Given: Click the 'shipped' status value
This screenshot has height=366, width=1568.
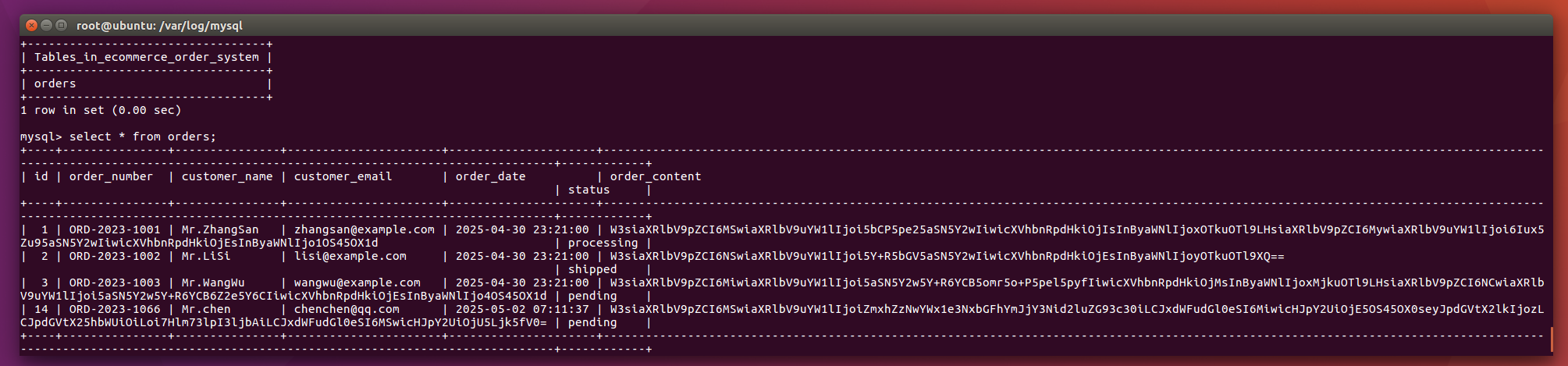Looking at the screenshot, I should tap(592, 269).
